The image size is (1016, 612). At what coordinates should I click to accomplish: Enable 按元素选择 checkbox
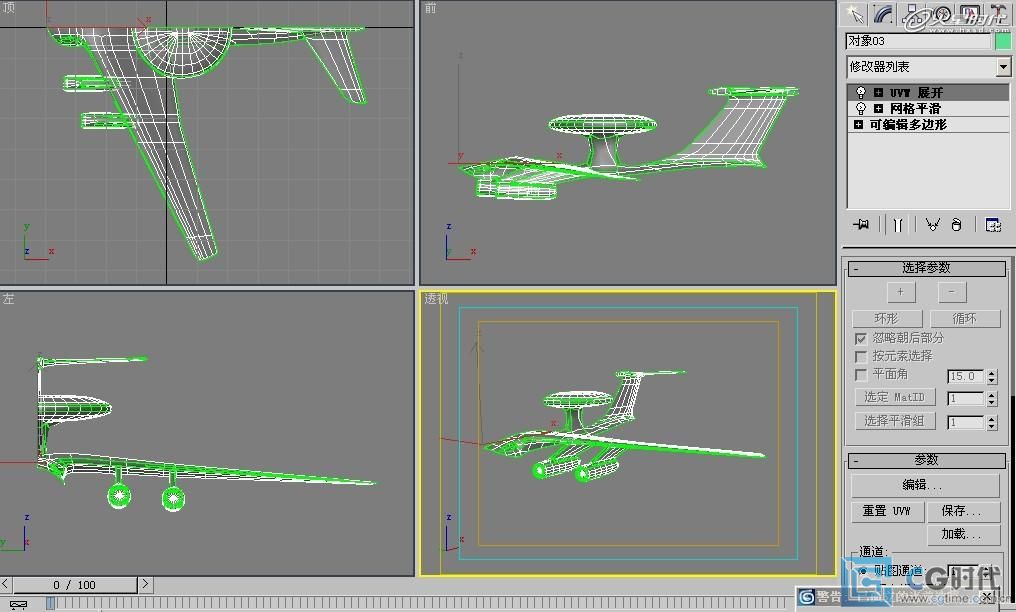[860, 357]
